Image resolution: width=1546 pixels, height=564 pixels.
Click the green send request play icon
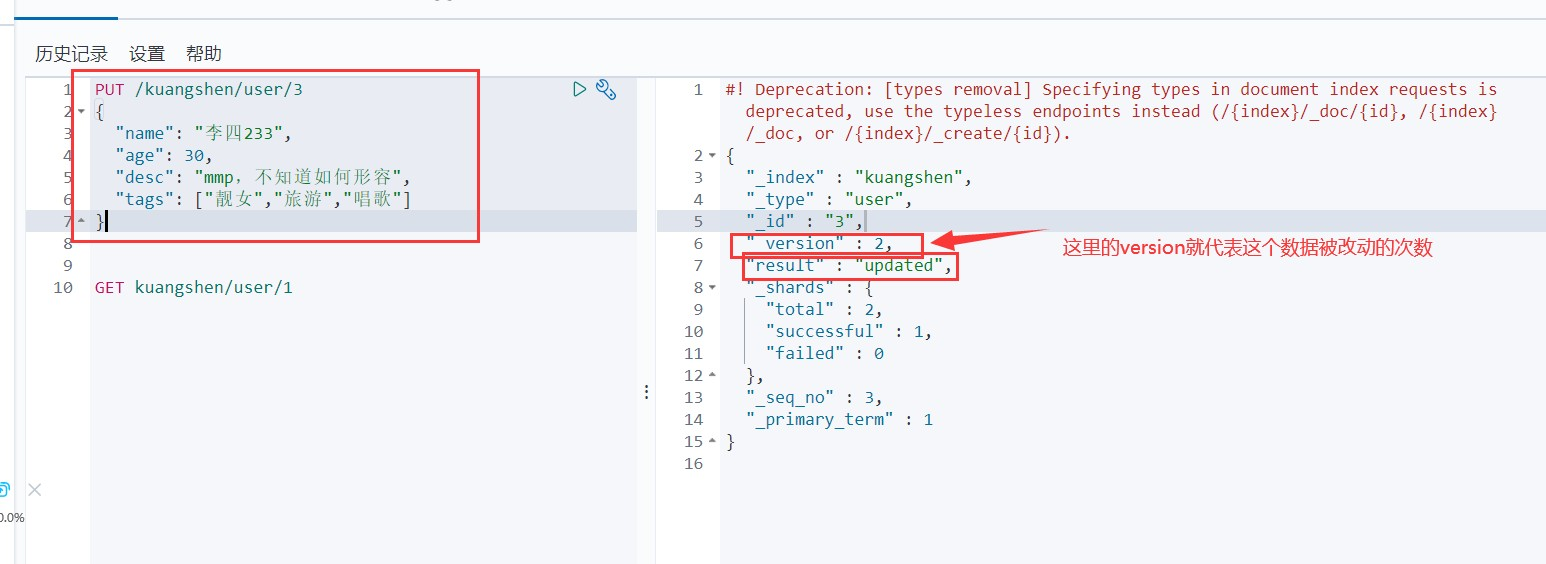[x=579, y=90]
